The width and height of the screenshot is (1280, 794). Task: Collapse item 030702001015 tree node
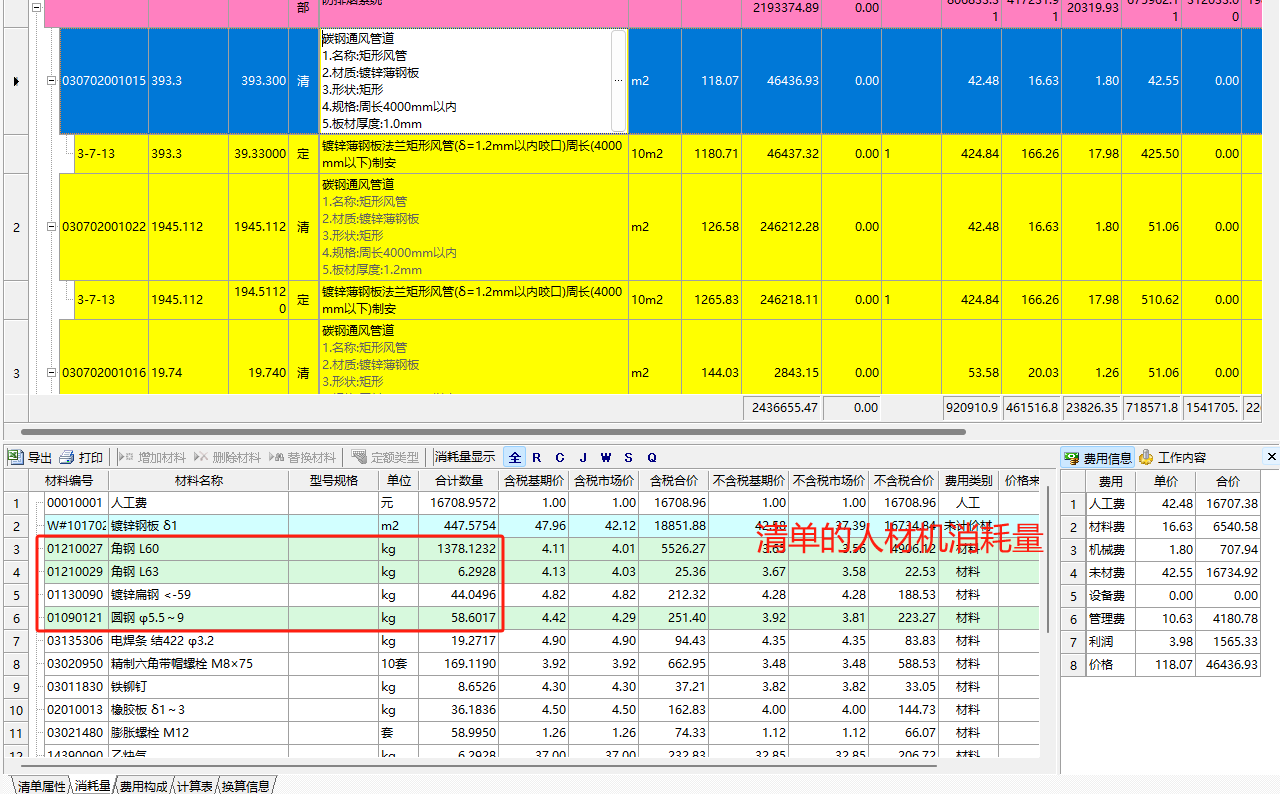(x=52, y=81)
